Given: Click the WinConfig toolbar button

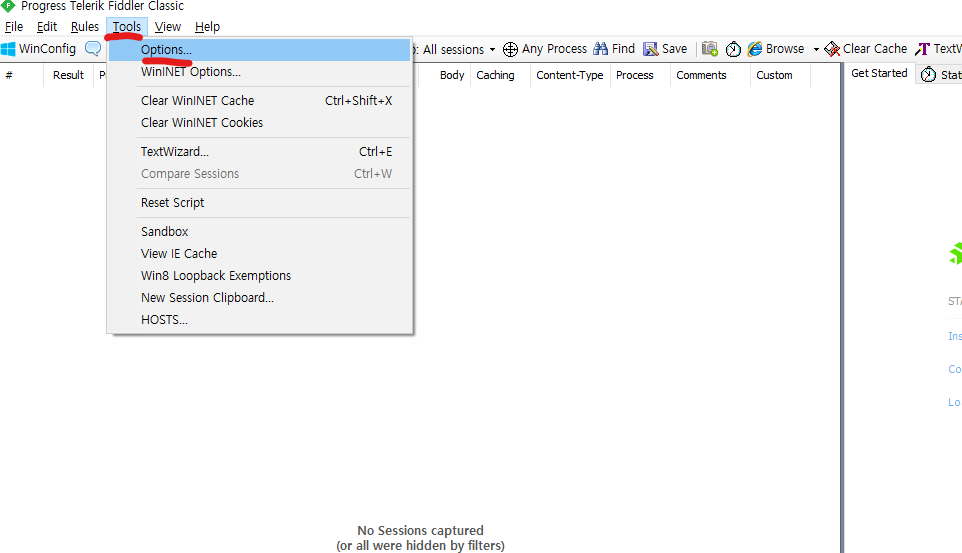Looking at the screenshot, I should (39, 48).
